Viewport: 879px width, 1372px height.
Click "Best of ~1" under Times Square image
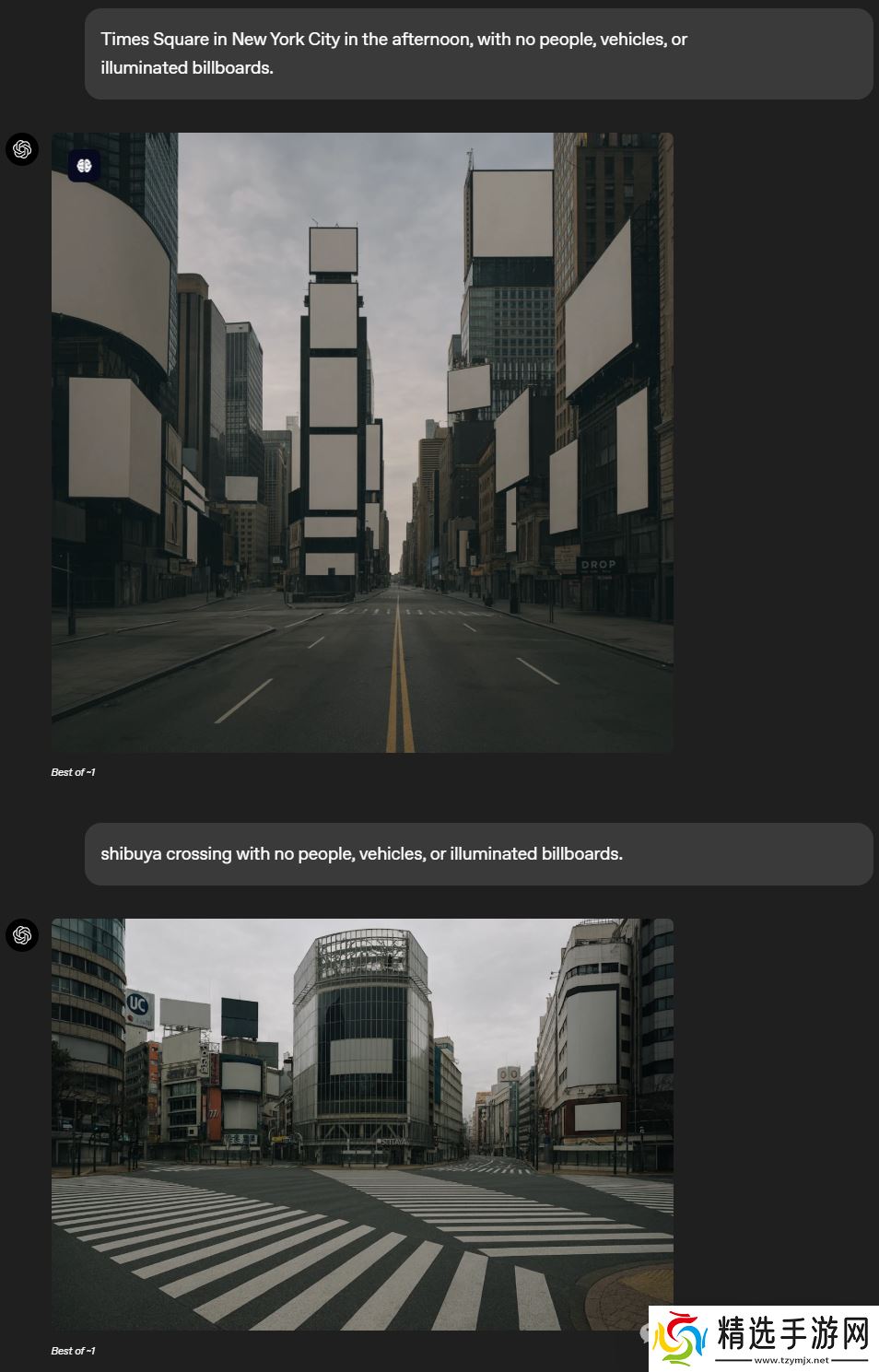73,772
